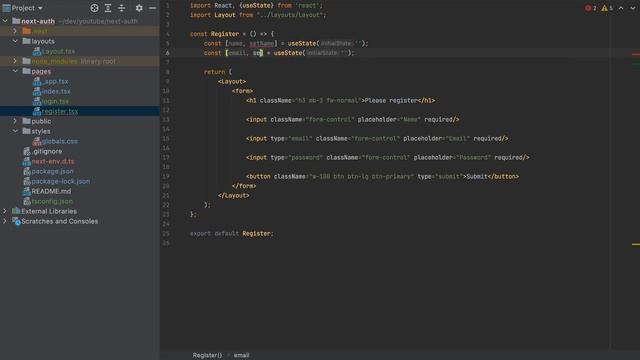640x360 pixels.
Task: Click the Select Opened File target icon
Action: 94,8
